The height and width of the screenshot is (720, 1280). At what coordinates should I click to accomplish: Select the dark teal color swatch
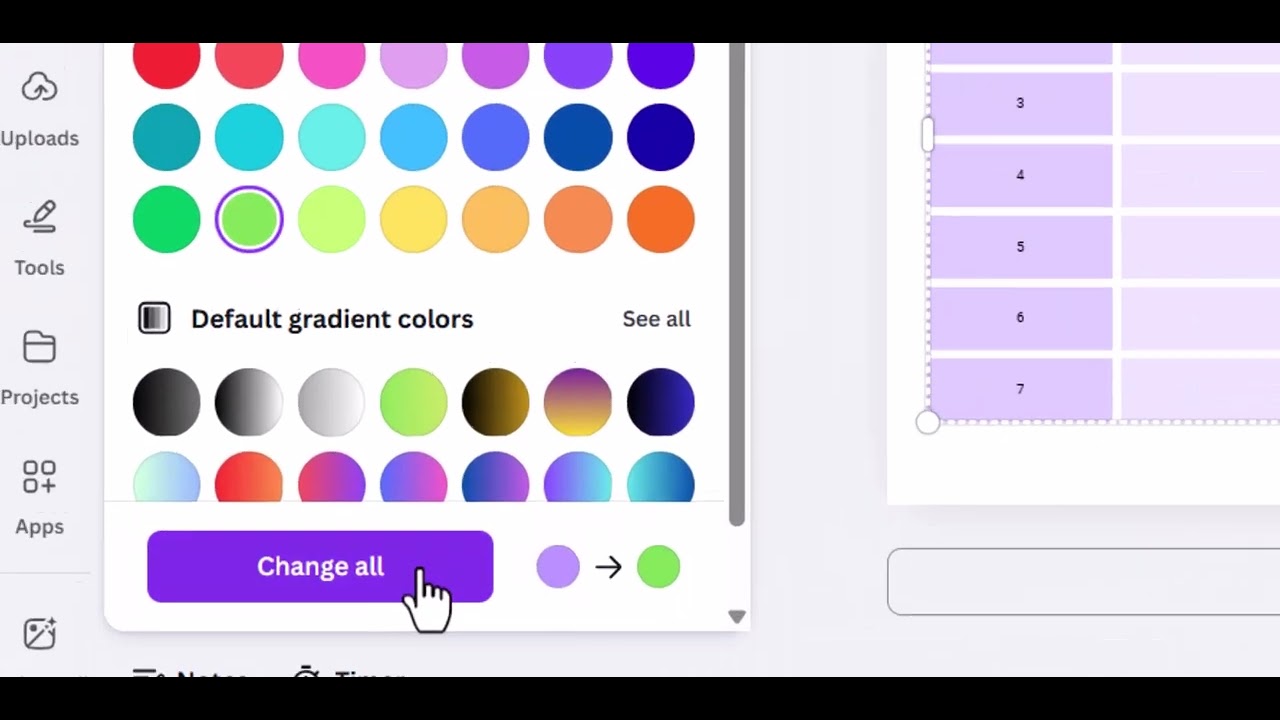pos(167,137)
